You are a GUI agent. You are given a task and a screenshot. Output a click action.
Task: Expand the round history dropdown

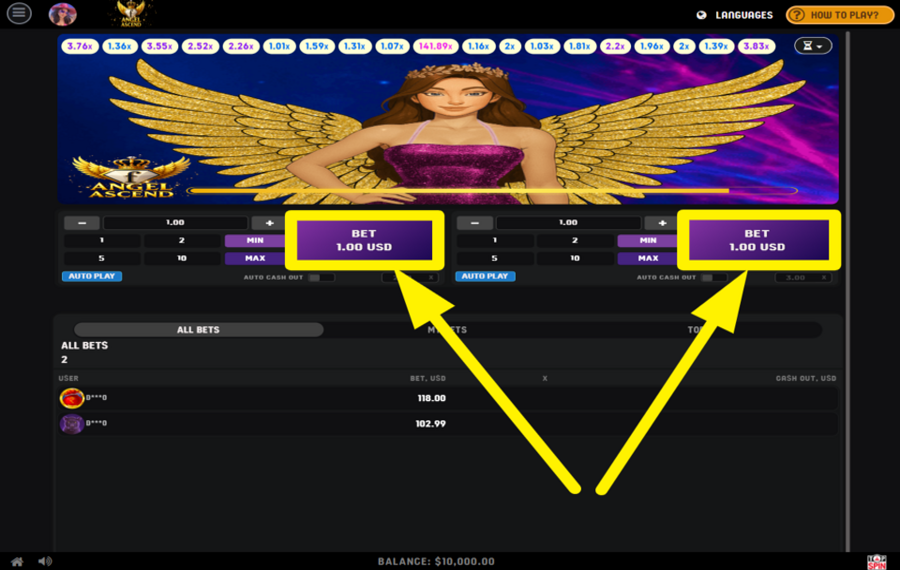tap(812, 46)
